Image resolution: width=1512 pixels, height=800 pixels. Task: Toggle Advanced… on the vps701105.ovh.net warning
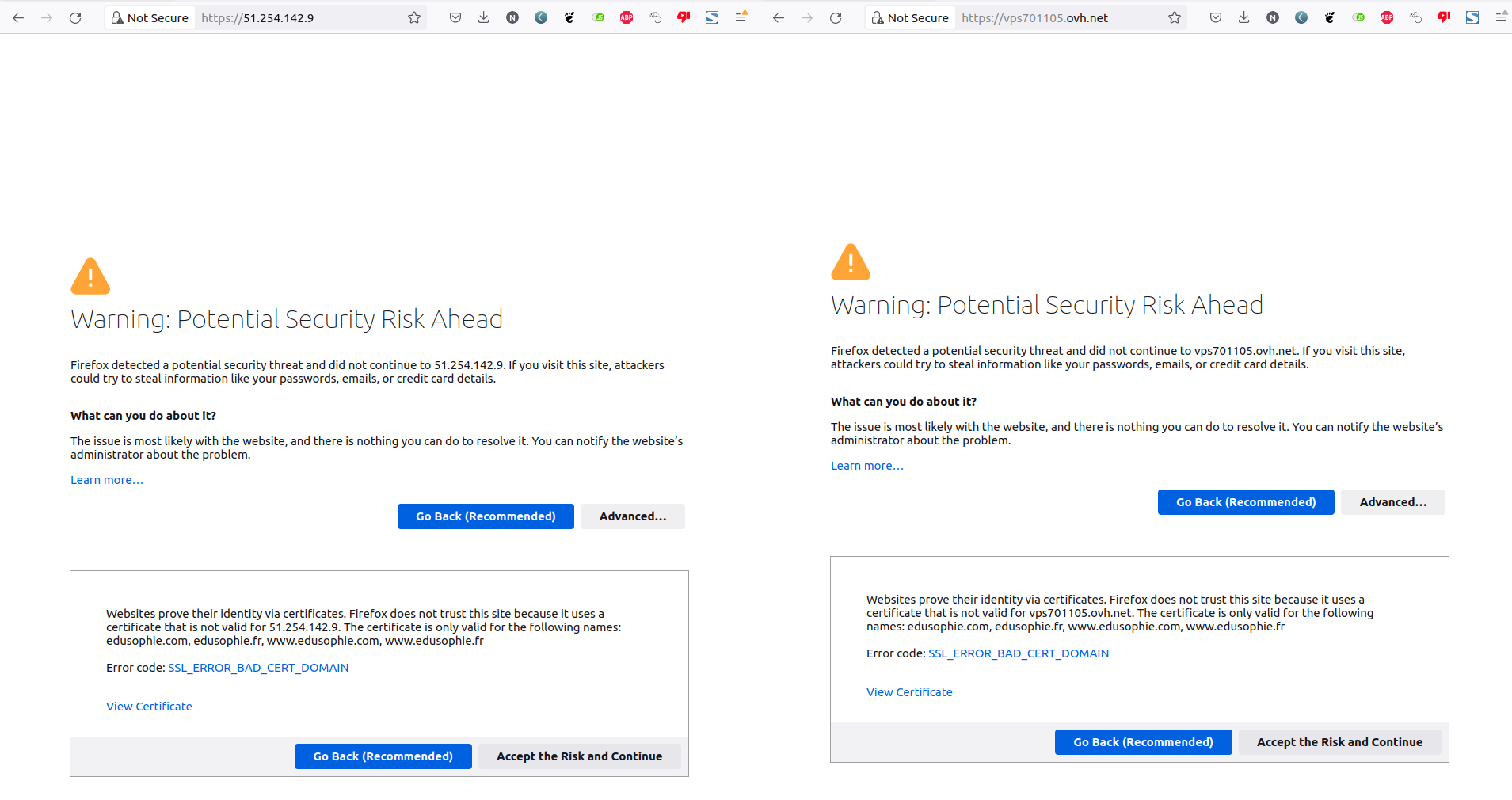pos(1392,502)
